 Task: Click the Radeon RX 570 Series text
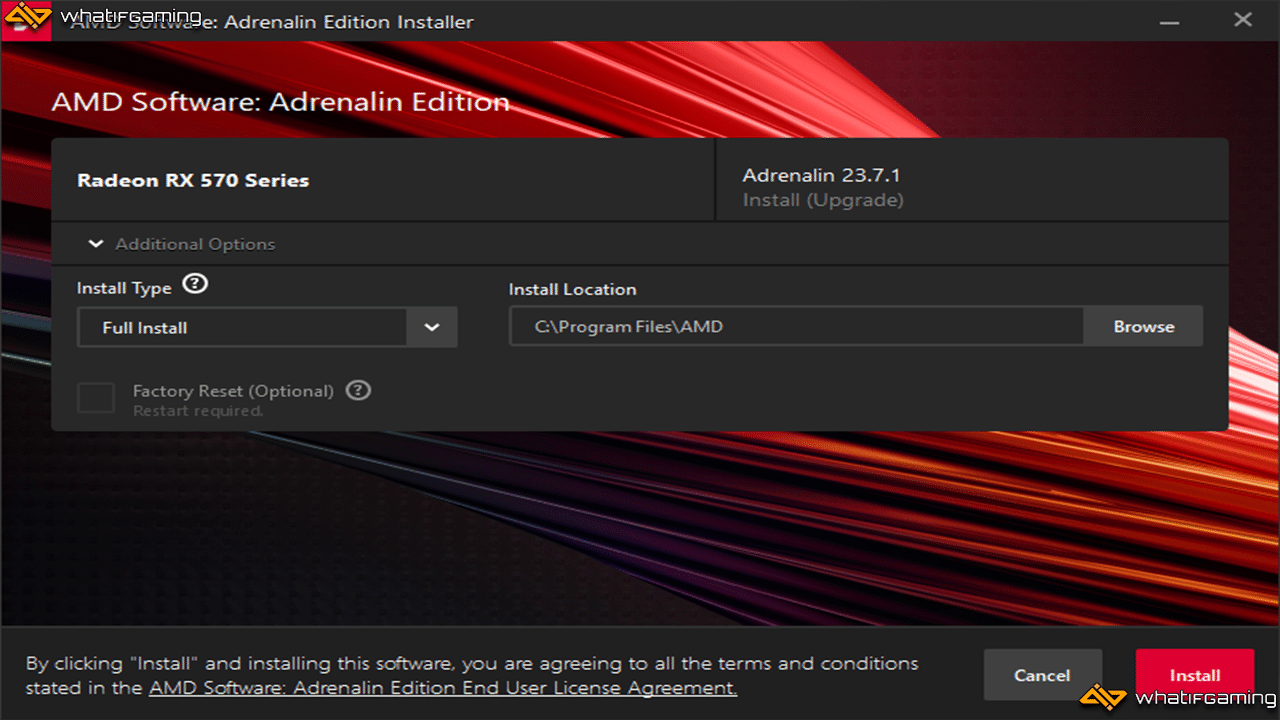[x=193, y=181]
